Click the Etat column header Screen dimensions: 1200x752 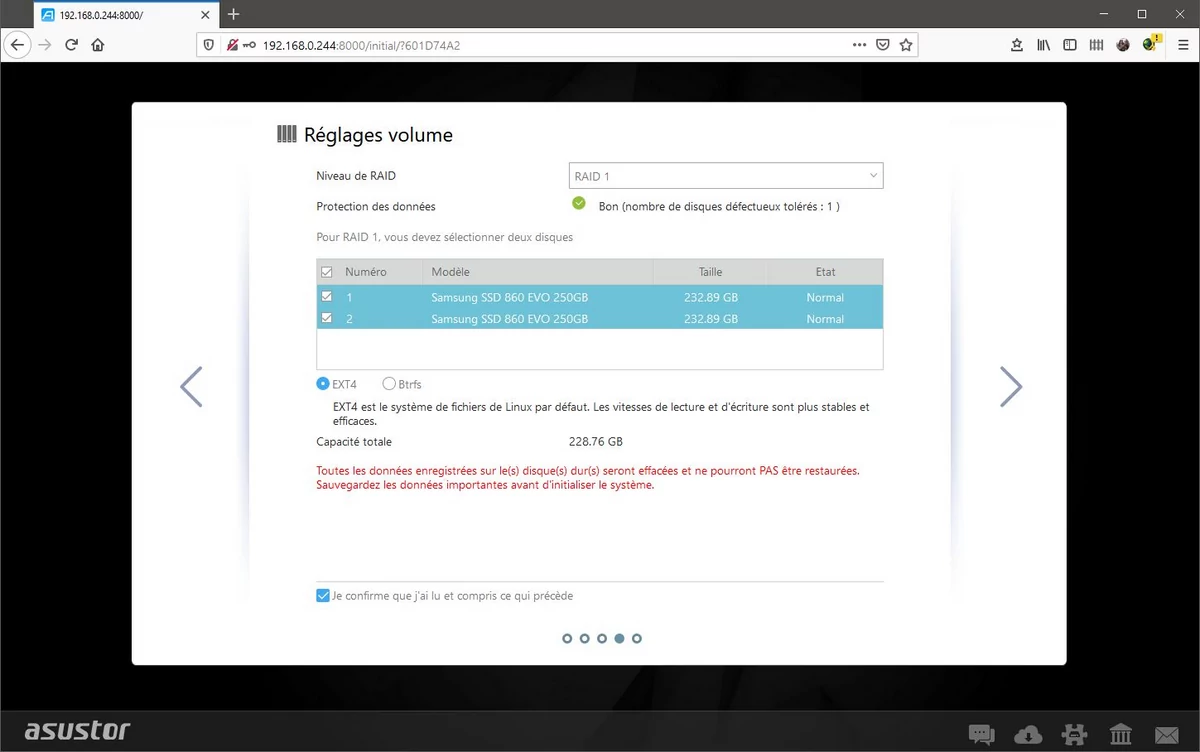click(825, 272)
